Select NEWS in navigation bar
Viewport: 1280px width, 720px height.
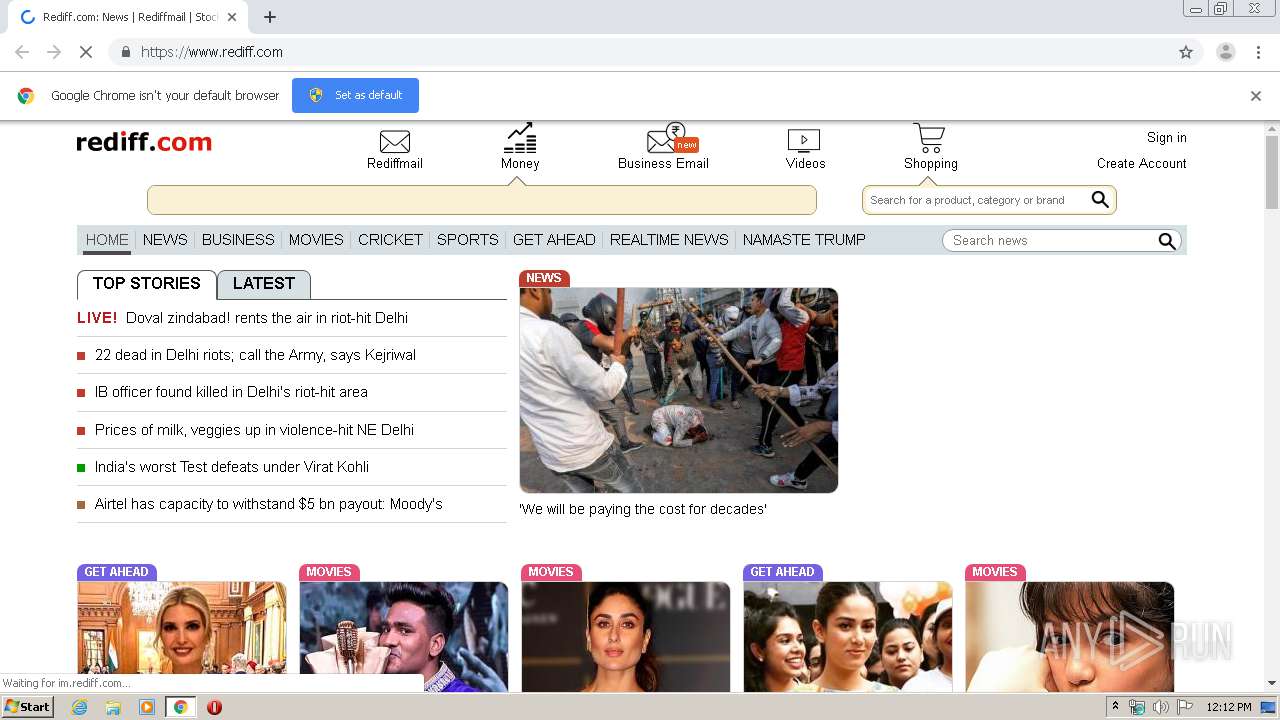pyautogui.click(x=165, y=240)
